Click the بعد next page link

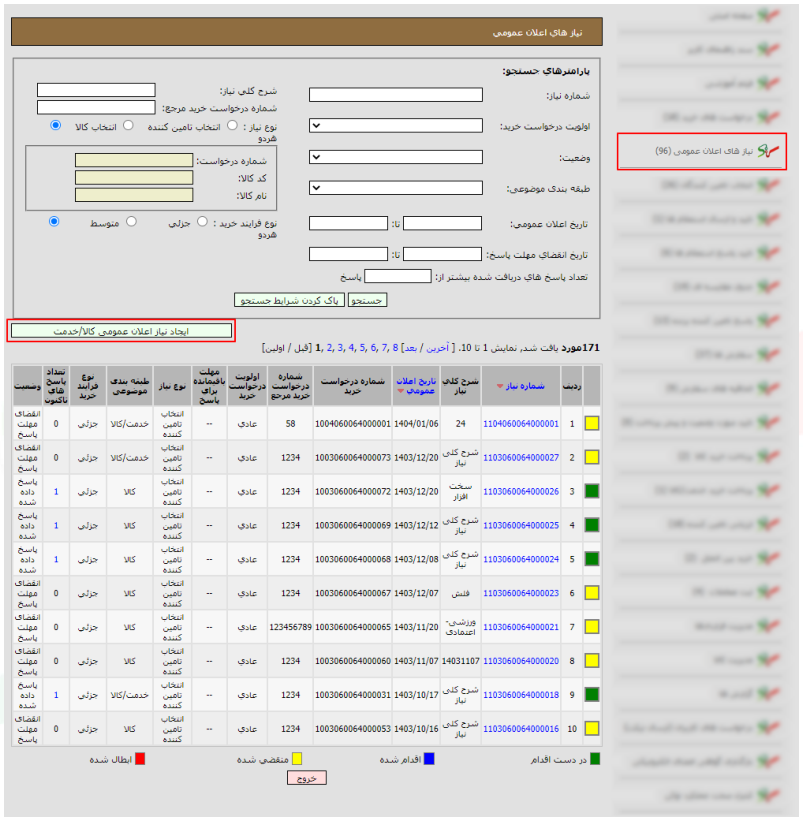[x=410, y=348]
